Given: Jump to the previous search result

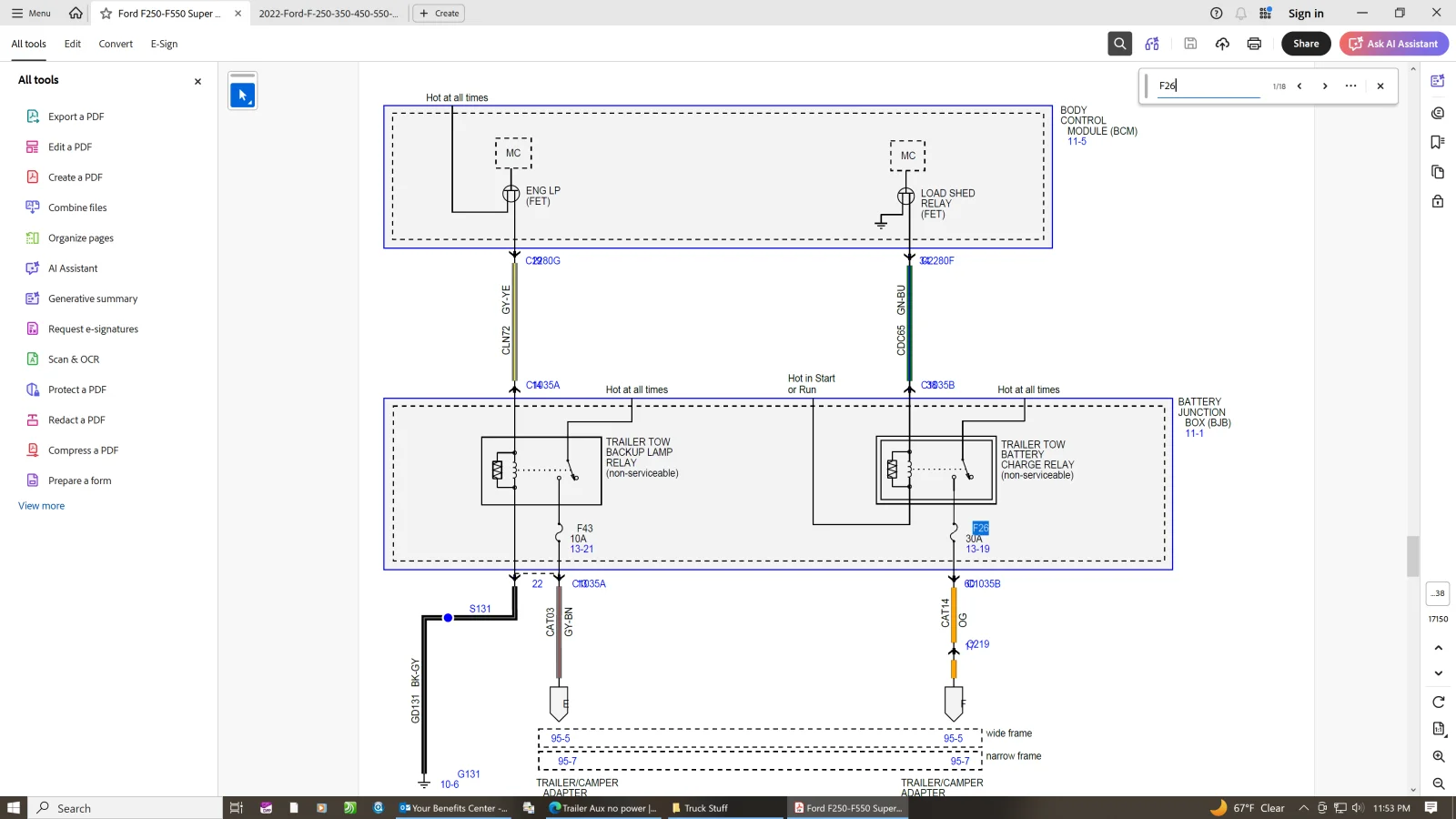Looking at the screenshot, I should coord(1299,86).
